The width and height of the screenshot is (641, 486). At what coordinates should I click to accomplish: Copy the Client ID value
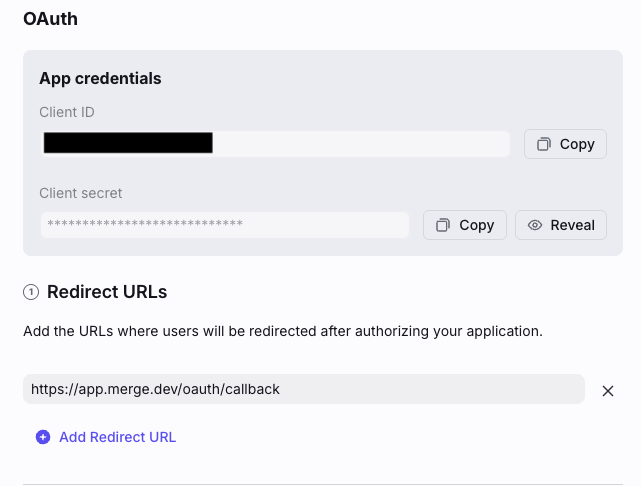(x=565, y=144)
